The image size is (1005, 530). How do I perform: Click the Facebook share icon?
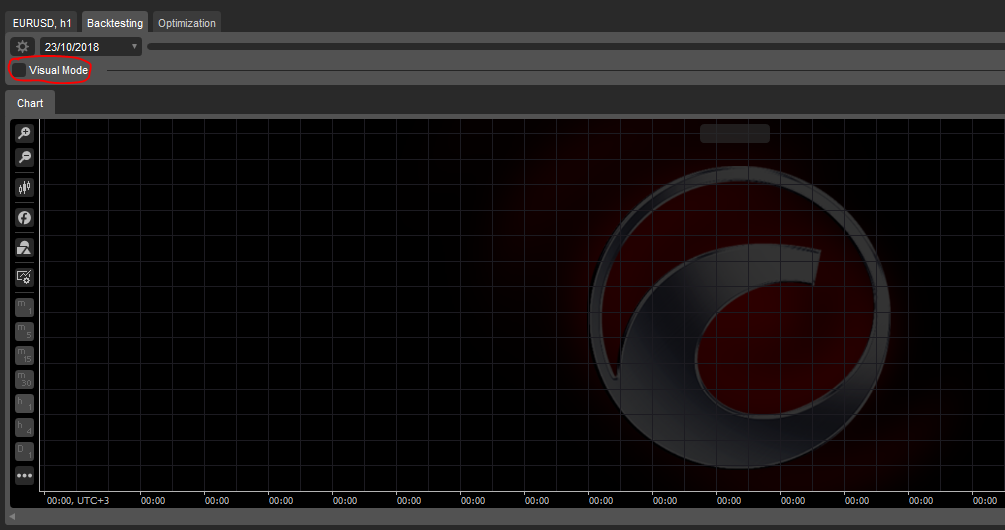point(24,217)
